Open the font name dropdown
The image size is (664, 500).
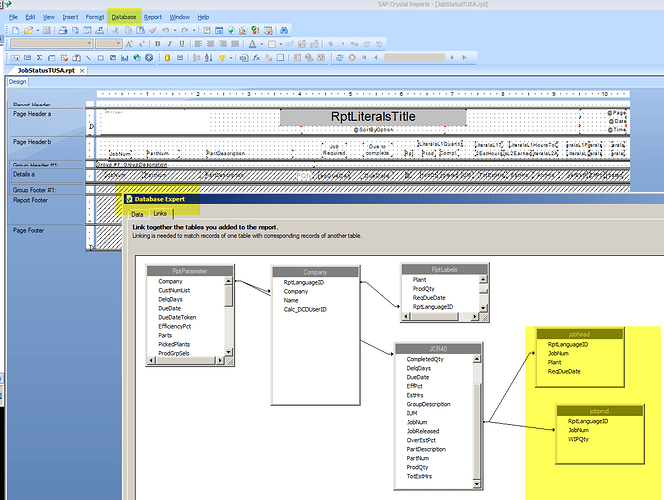pos(89,44)
